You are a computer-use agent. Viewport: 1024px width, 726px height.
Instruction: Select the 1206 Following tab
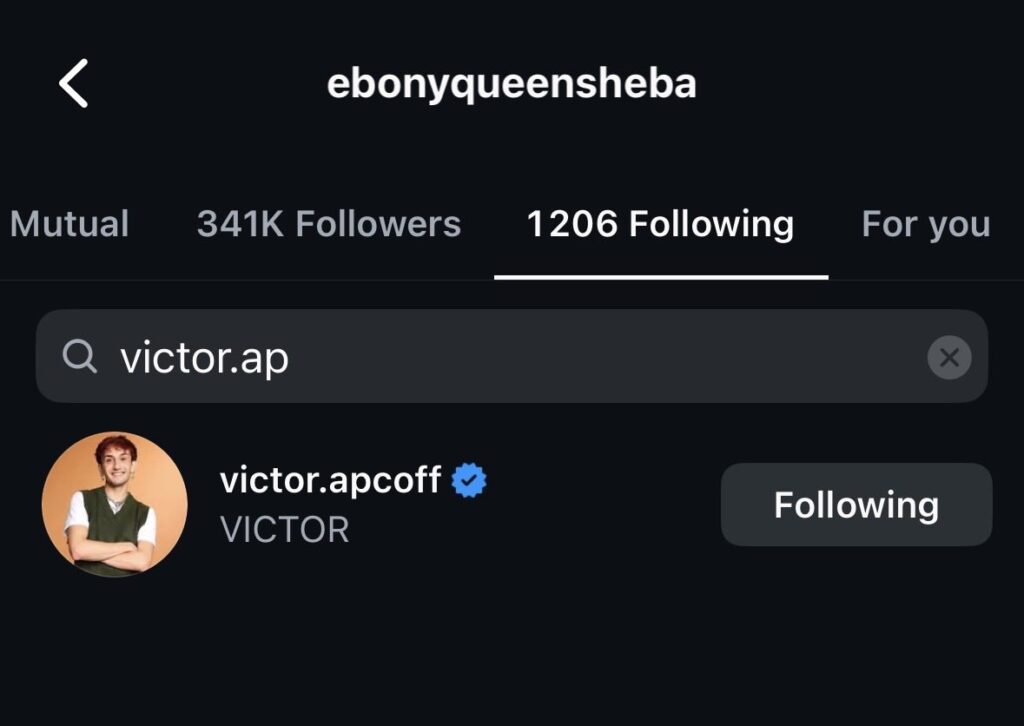click(660, 224)
